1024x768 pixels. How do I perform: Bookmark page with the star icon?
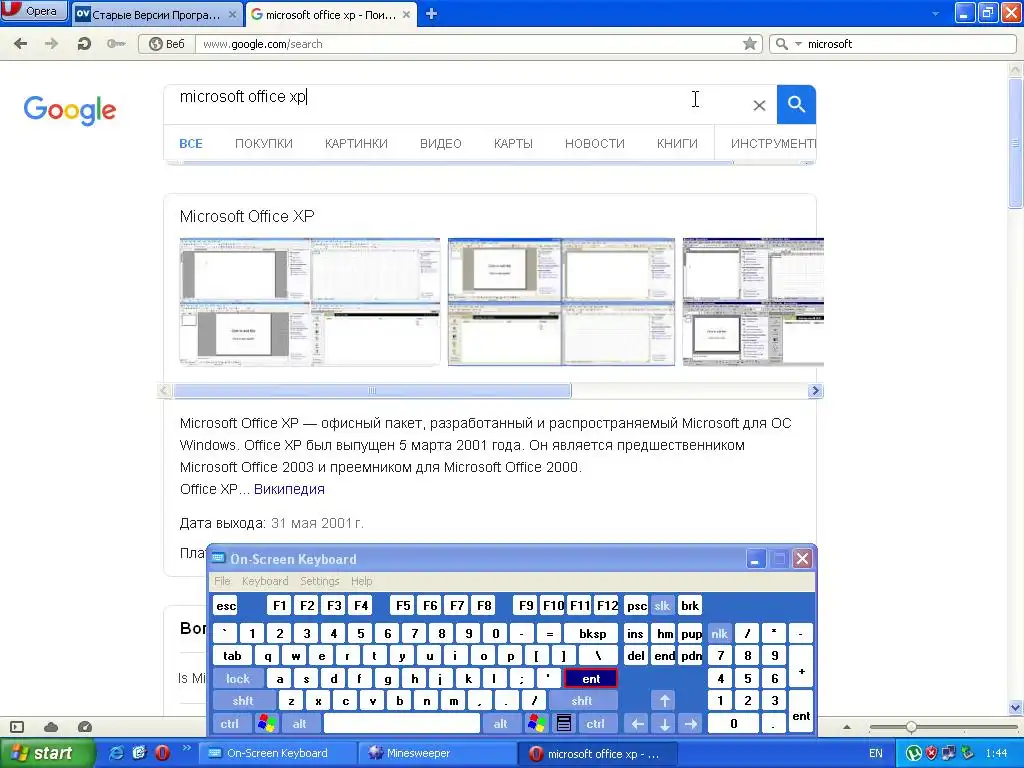pyautogui.click(x=750, y=44)
